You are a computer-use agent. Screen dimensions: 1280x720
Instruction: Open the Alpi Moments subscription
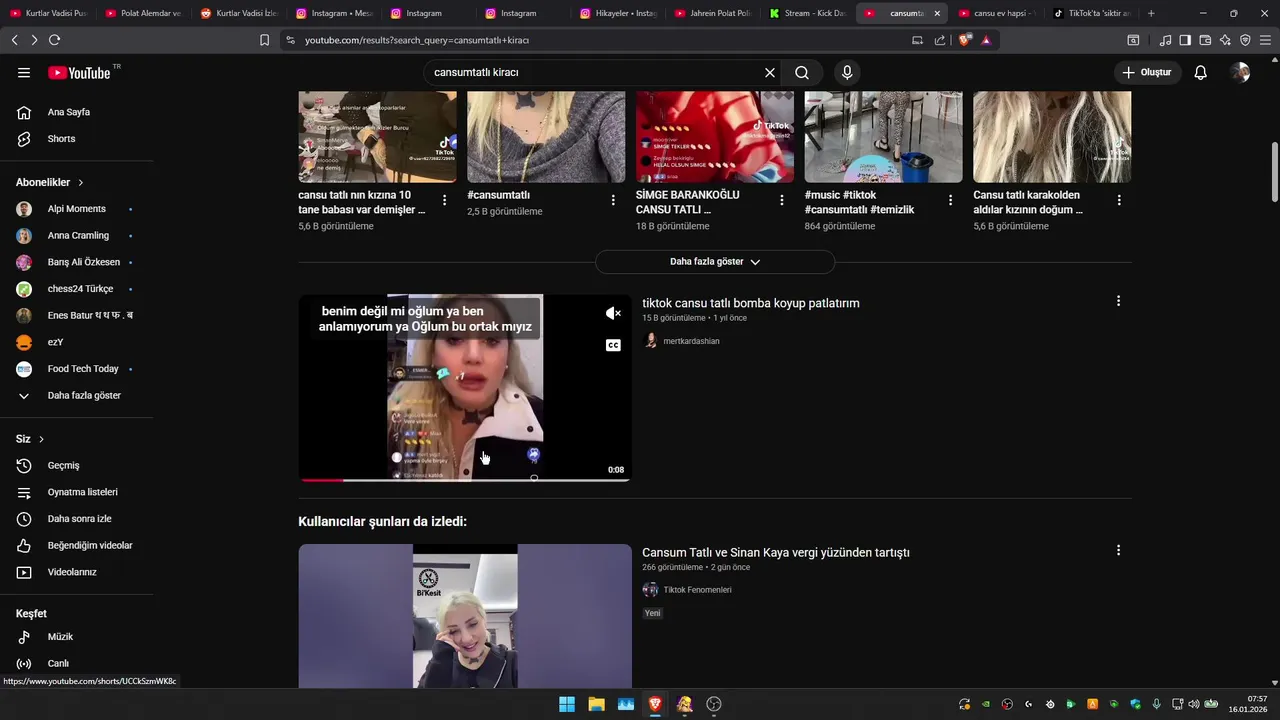click(76, 209)
